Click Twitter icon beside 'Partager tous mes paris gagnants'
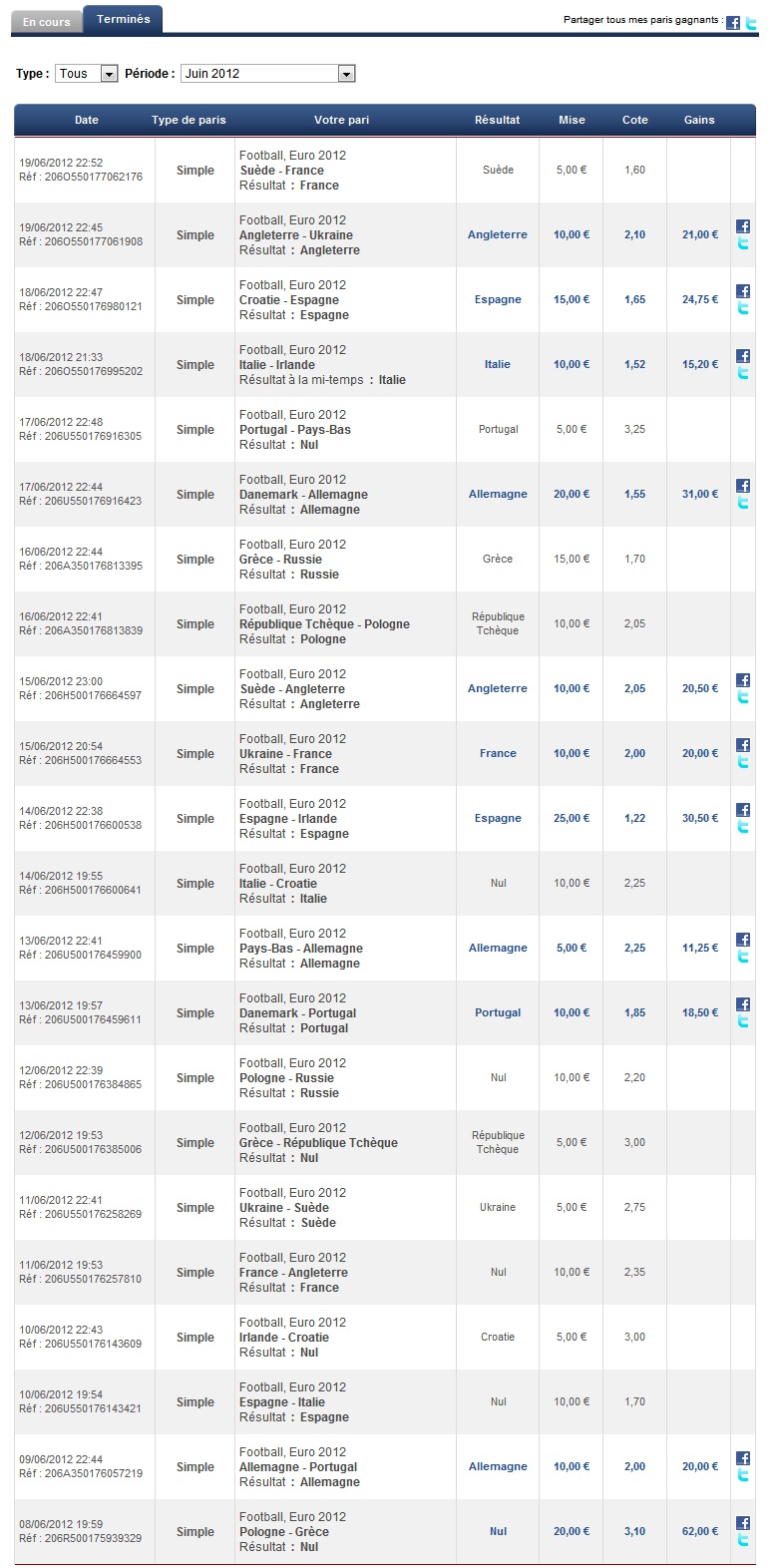The width and height of the screenshot is (781, 1568). (x=751, y=23)
